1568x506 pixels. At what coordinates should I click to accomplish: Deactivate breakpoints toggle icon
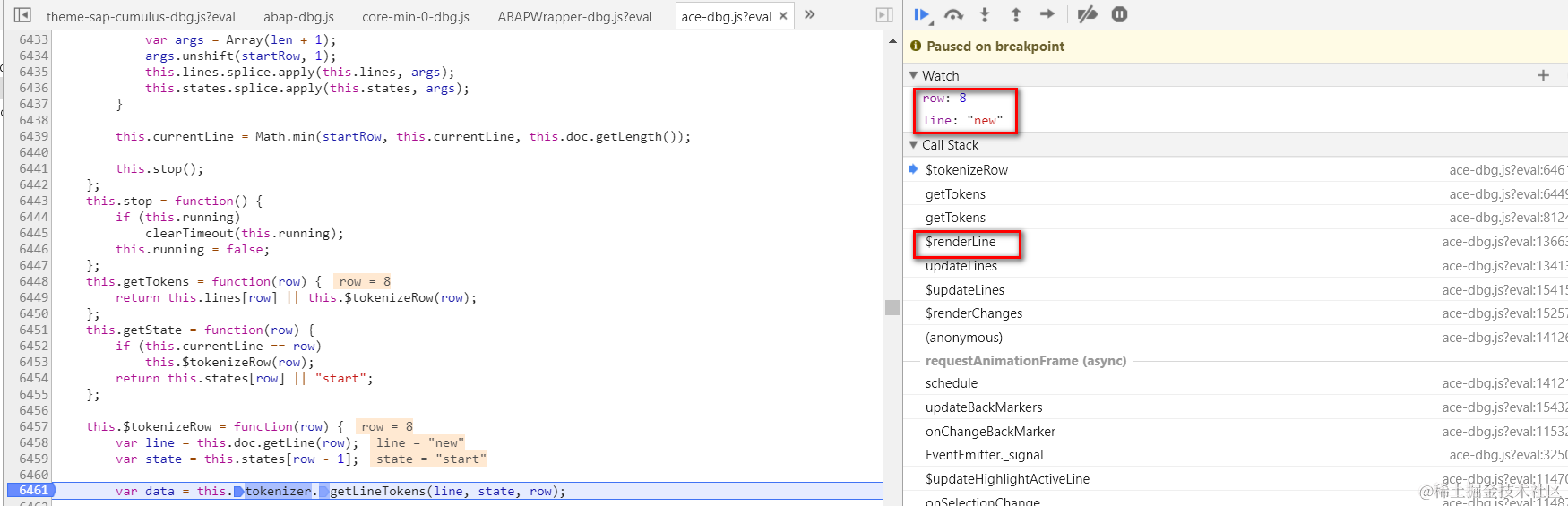tap(1087, 14)
